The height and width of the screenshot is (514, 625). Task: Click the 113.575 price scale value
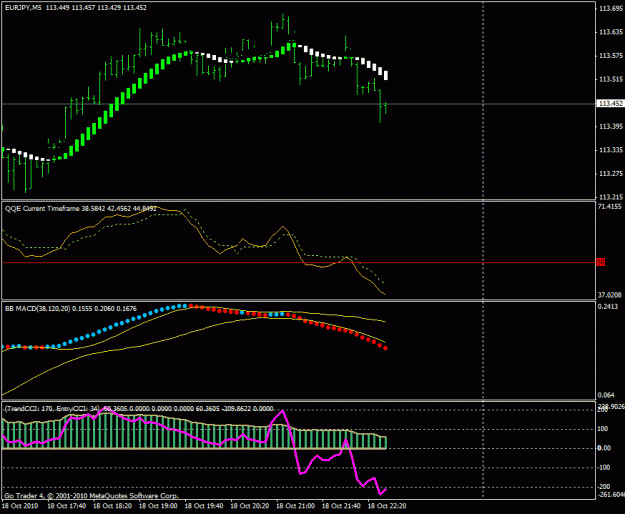611,56
